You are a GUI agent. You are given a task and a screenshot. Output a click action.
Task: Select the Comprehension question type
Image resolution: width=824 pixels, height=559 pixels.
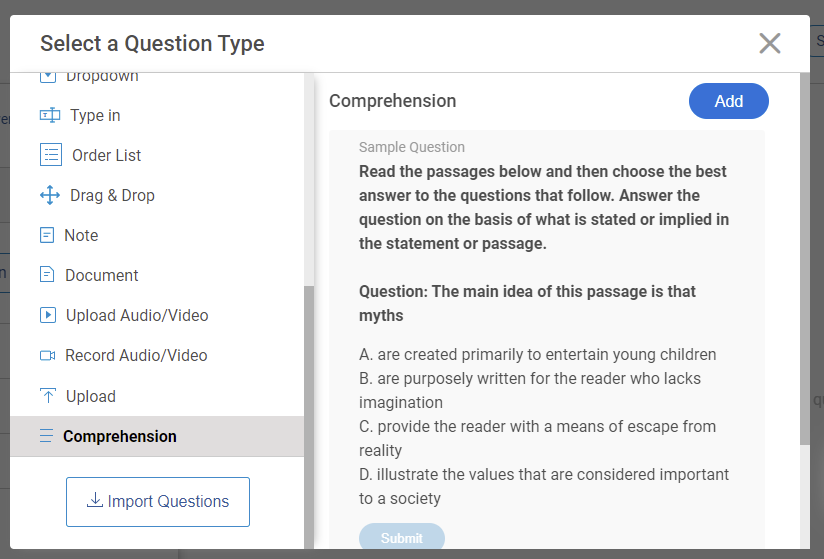point(119,436)
